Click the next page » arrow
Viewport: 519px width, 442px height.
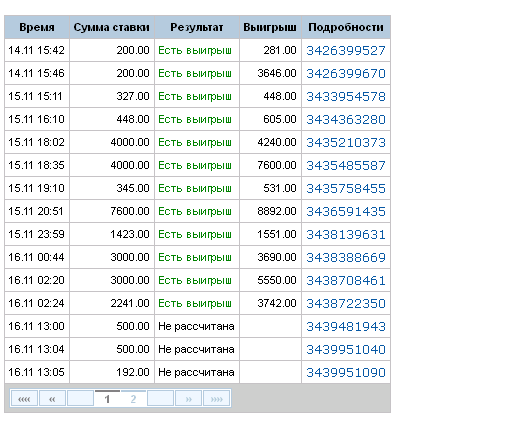[x=188, y=399]
